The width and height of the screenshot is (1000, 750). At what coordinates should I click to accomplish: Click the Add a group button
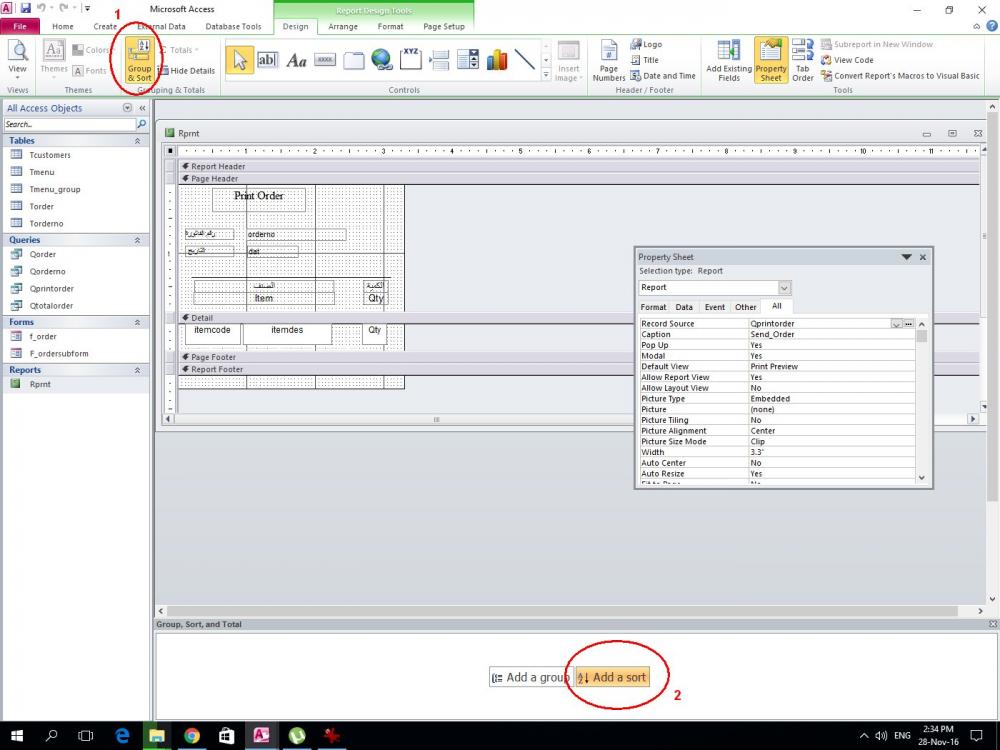[531, 677]
